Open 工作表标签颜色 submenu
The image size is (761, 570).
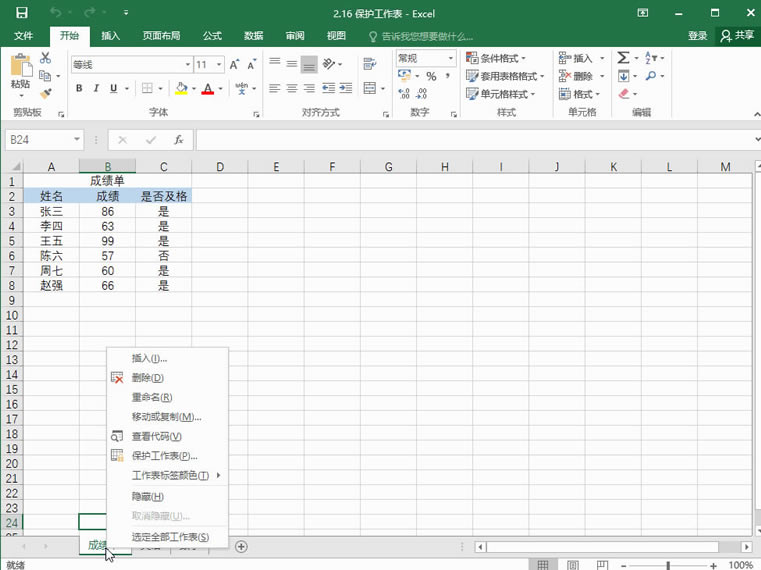pos(167,475)
